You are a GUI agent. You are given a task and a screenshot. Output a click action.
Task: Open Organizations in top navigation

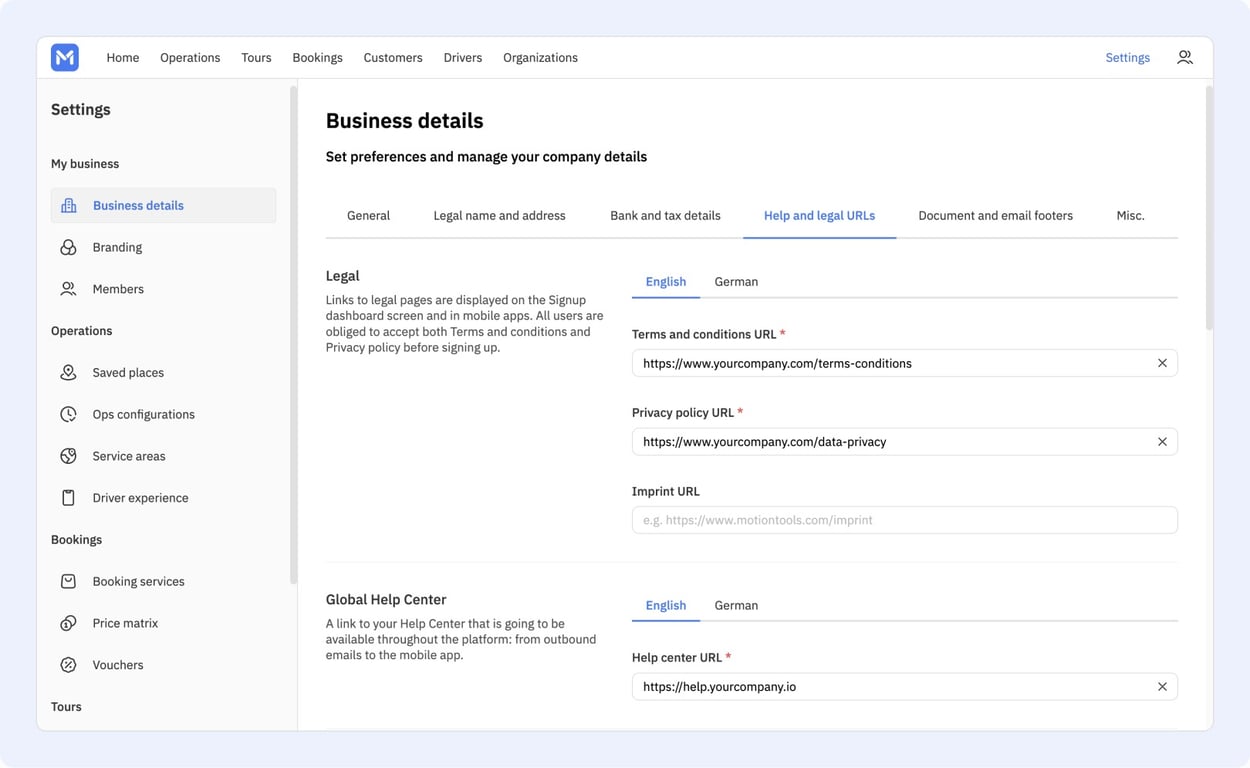[540, 57]
